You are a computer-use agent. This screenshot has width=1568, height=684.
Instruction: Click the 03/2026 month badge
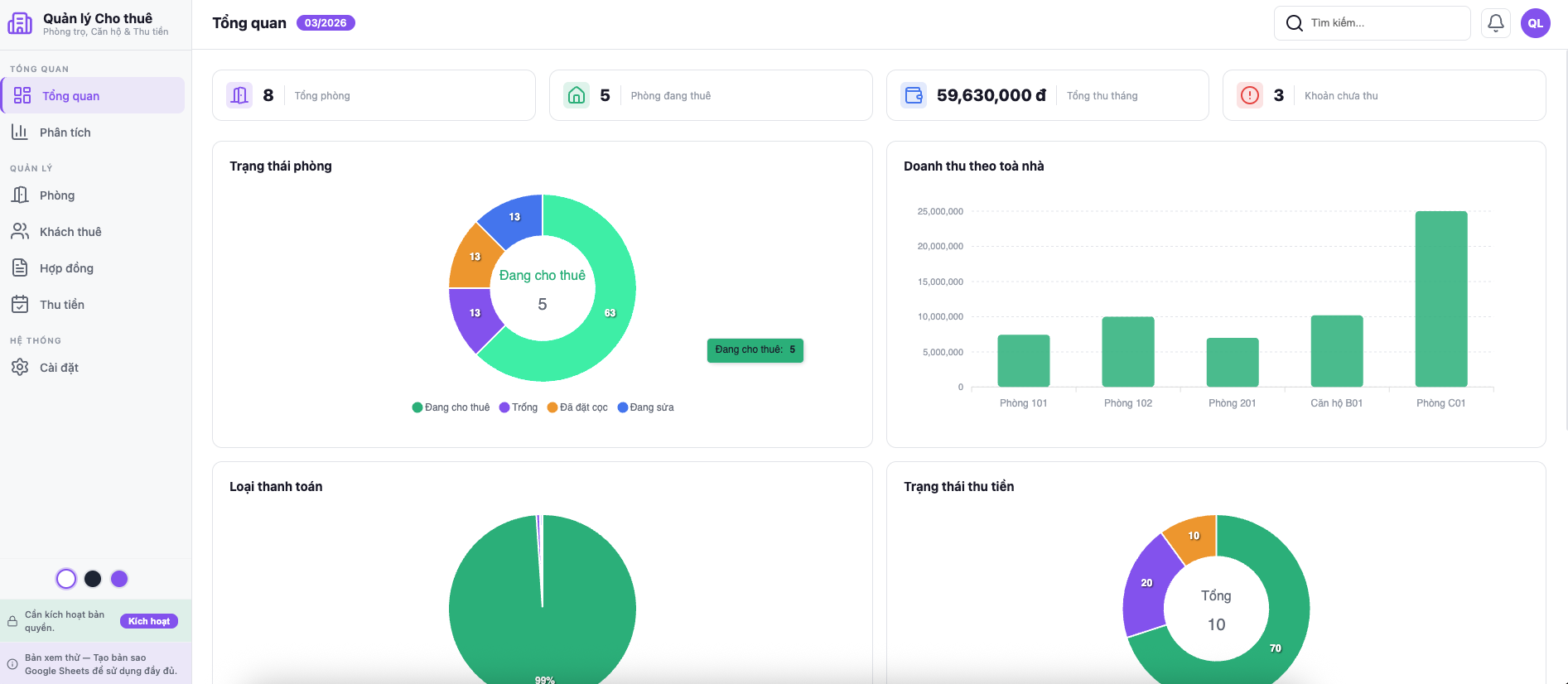point(326,23)
